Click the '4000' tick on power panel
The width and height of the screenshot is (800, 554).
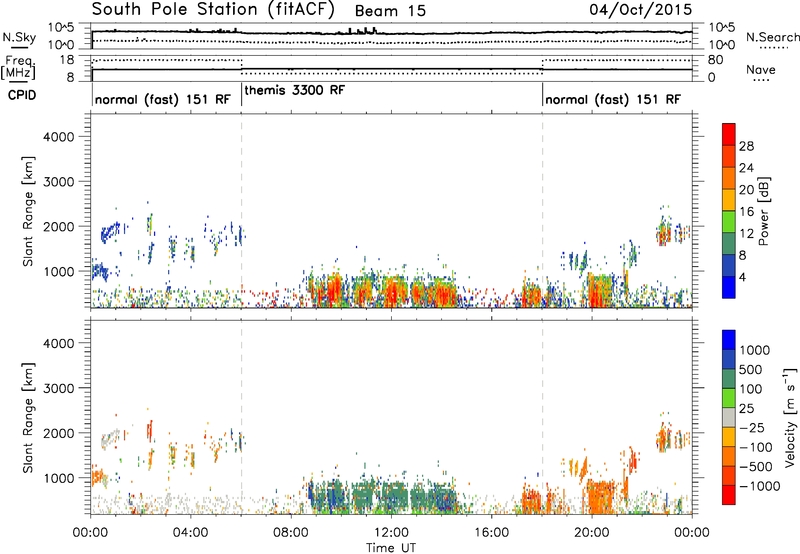click(59, 137)
